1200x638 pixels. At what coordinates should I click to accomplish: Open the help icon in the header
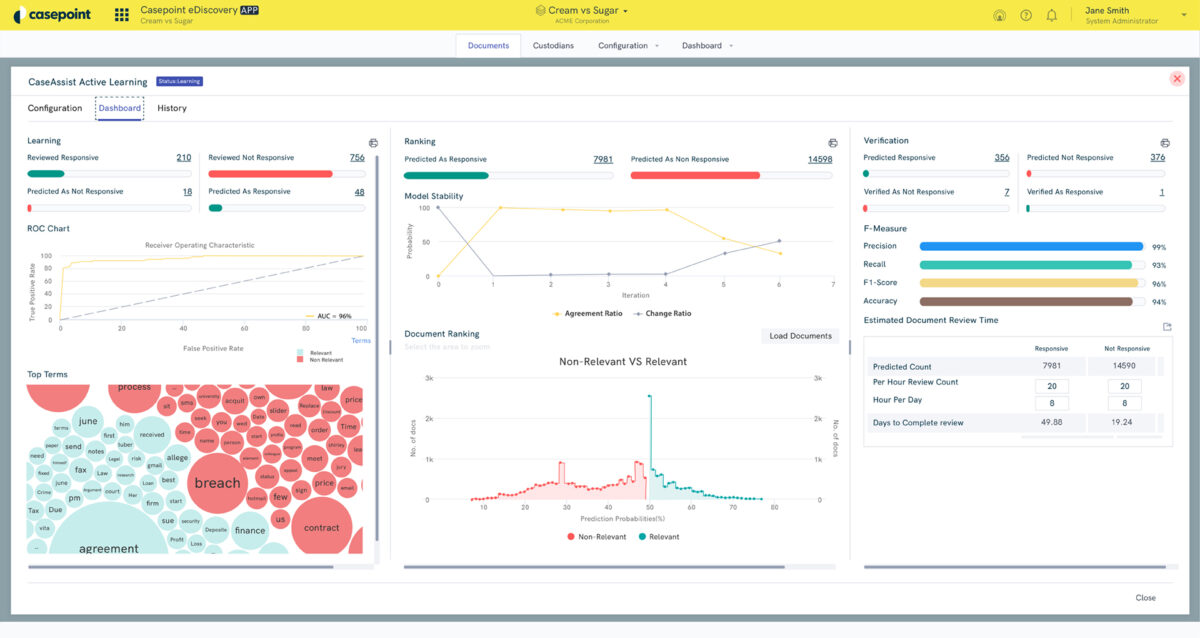(1025, 15)
